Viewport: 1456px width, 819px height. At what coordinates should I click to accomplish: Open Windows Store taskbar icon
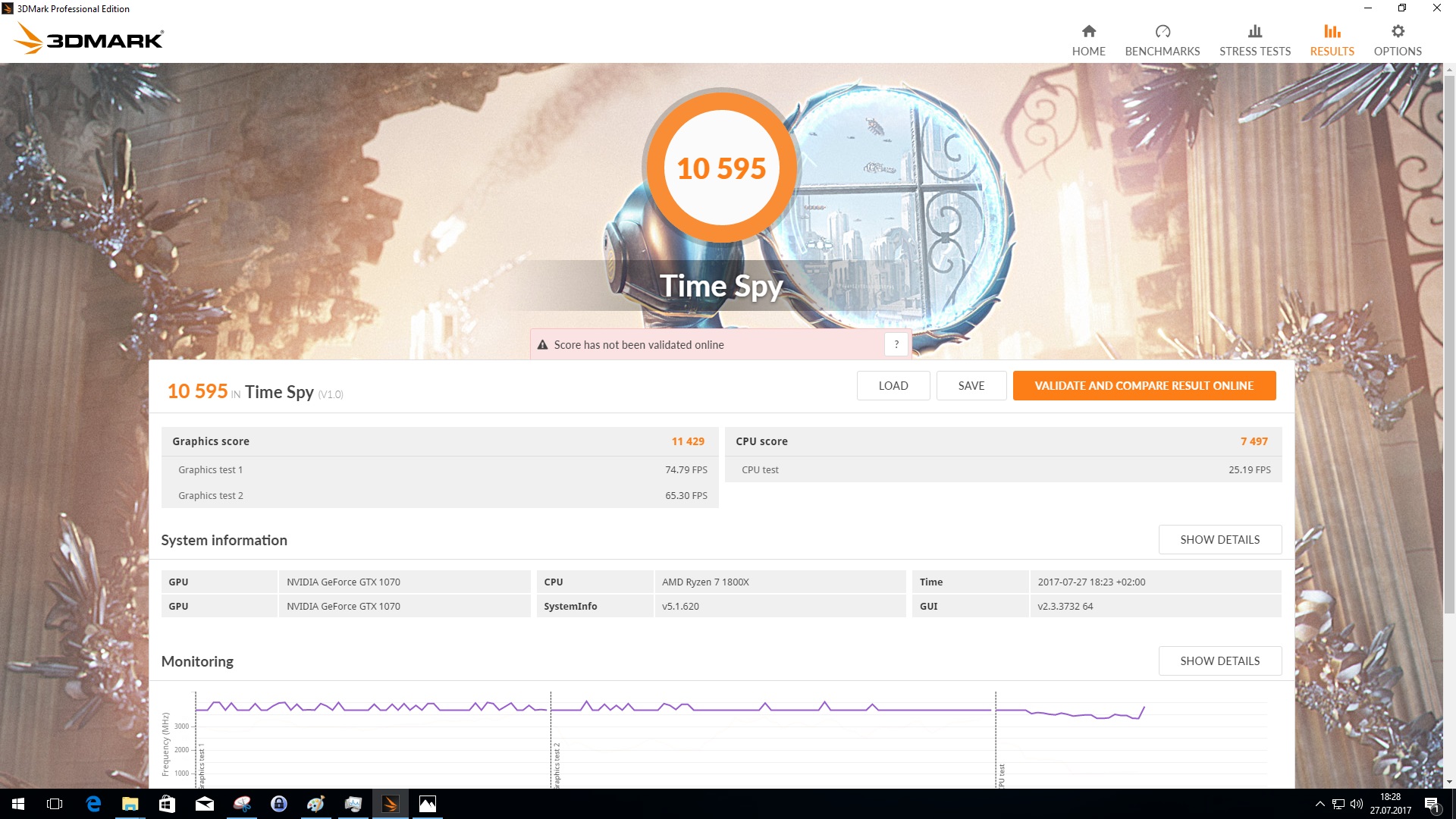168,804
